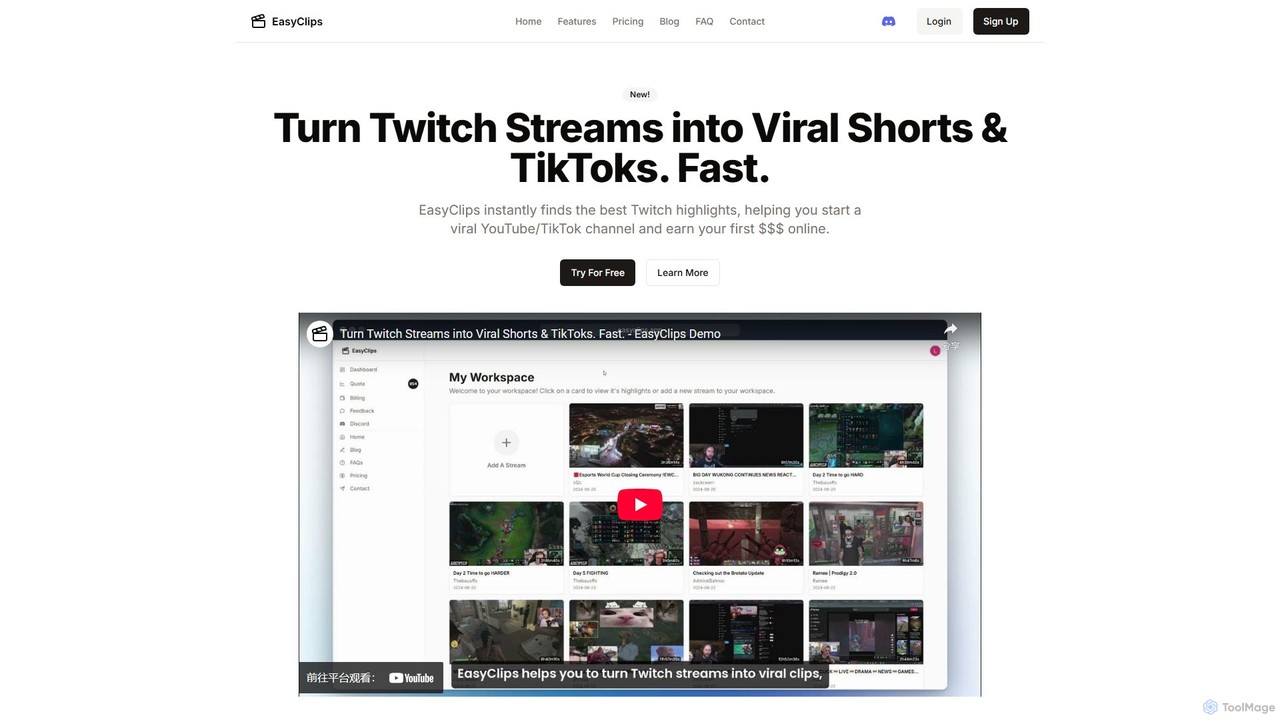The height and width of the screenshot is (720, 1280).
Task: Open the Pricing nav link
Action: (628, 21)
